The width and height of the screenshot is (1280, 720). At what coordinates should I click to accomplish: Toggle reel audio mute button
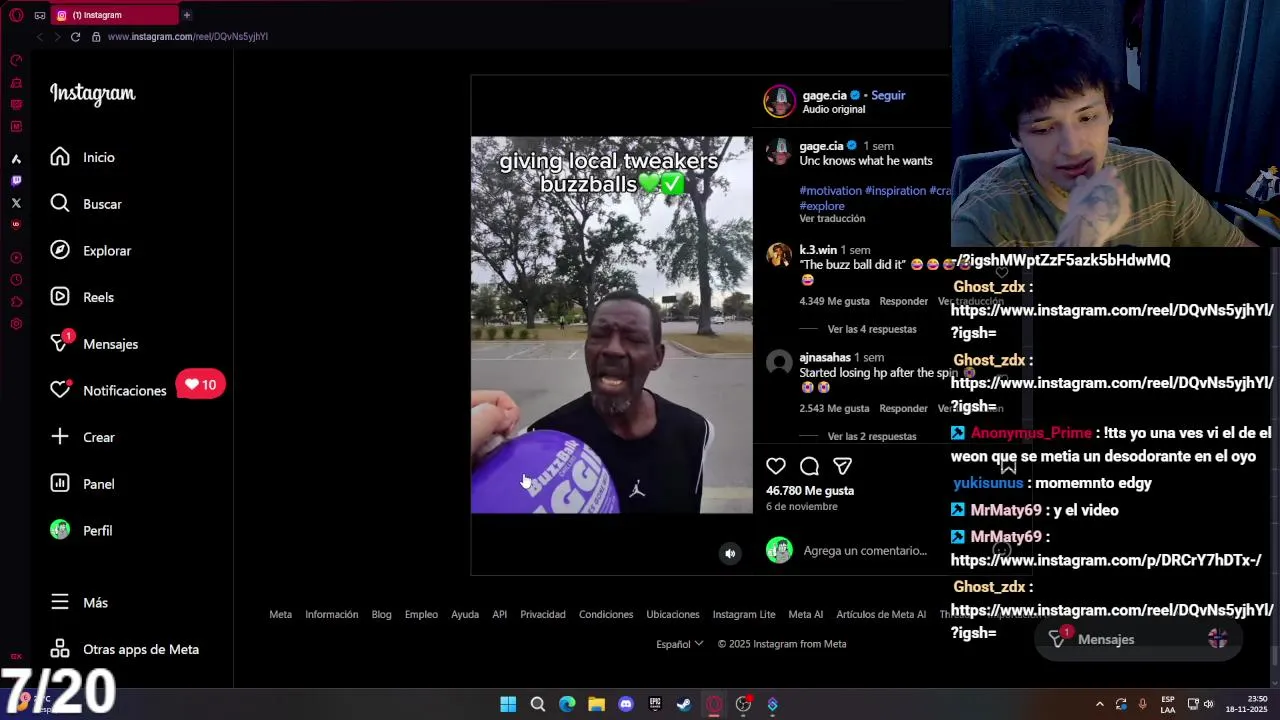click(730, 554)
